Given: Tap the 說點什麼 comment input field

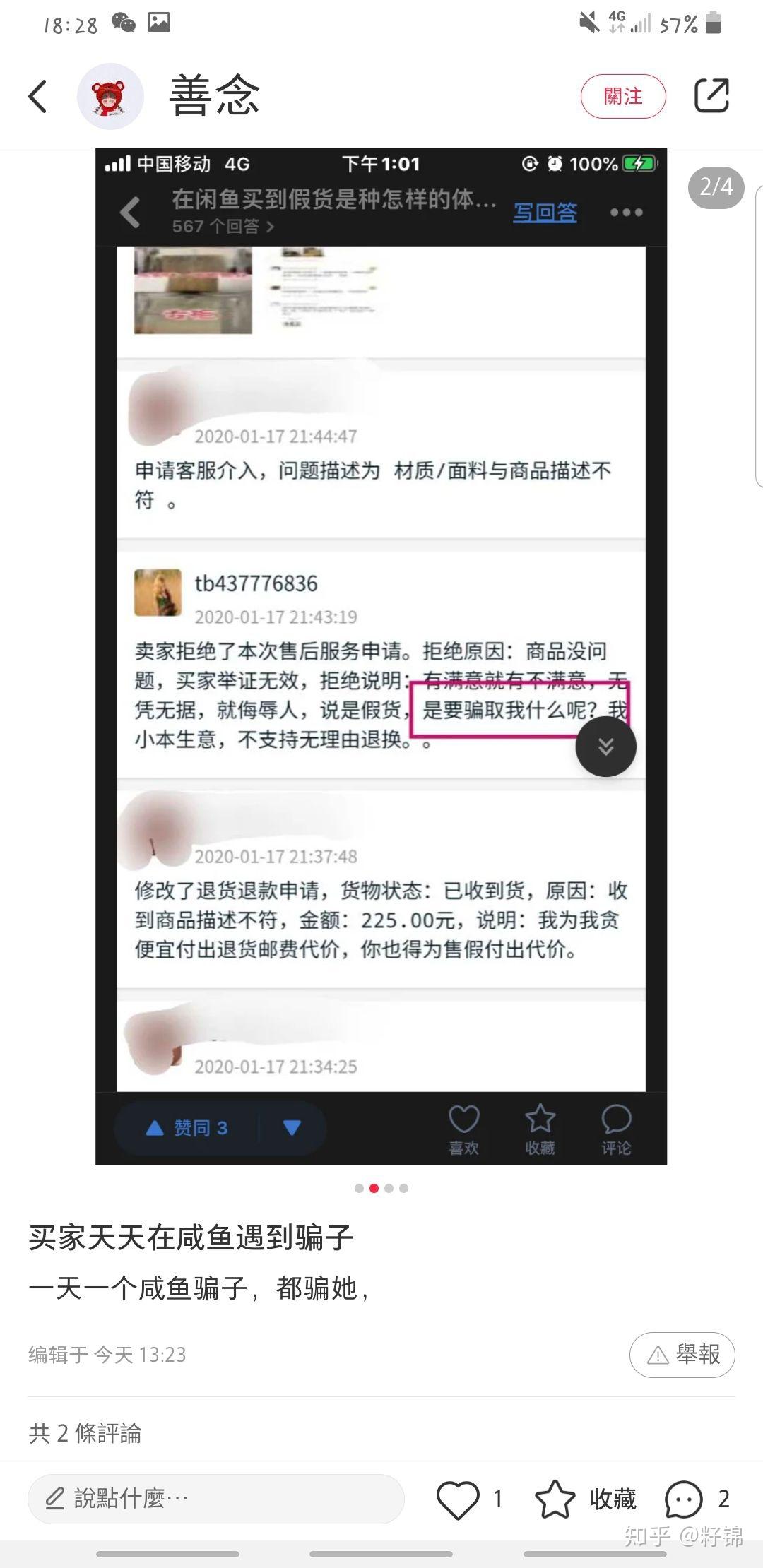Looking at the screenshot, I should click(x=215, y=1498).
